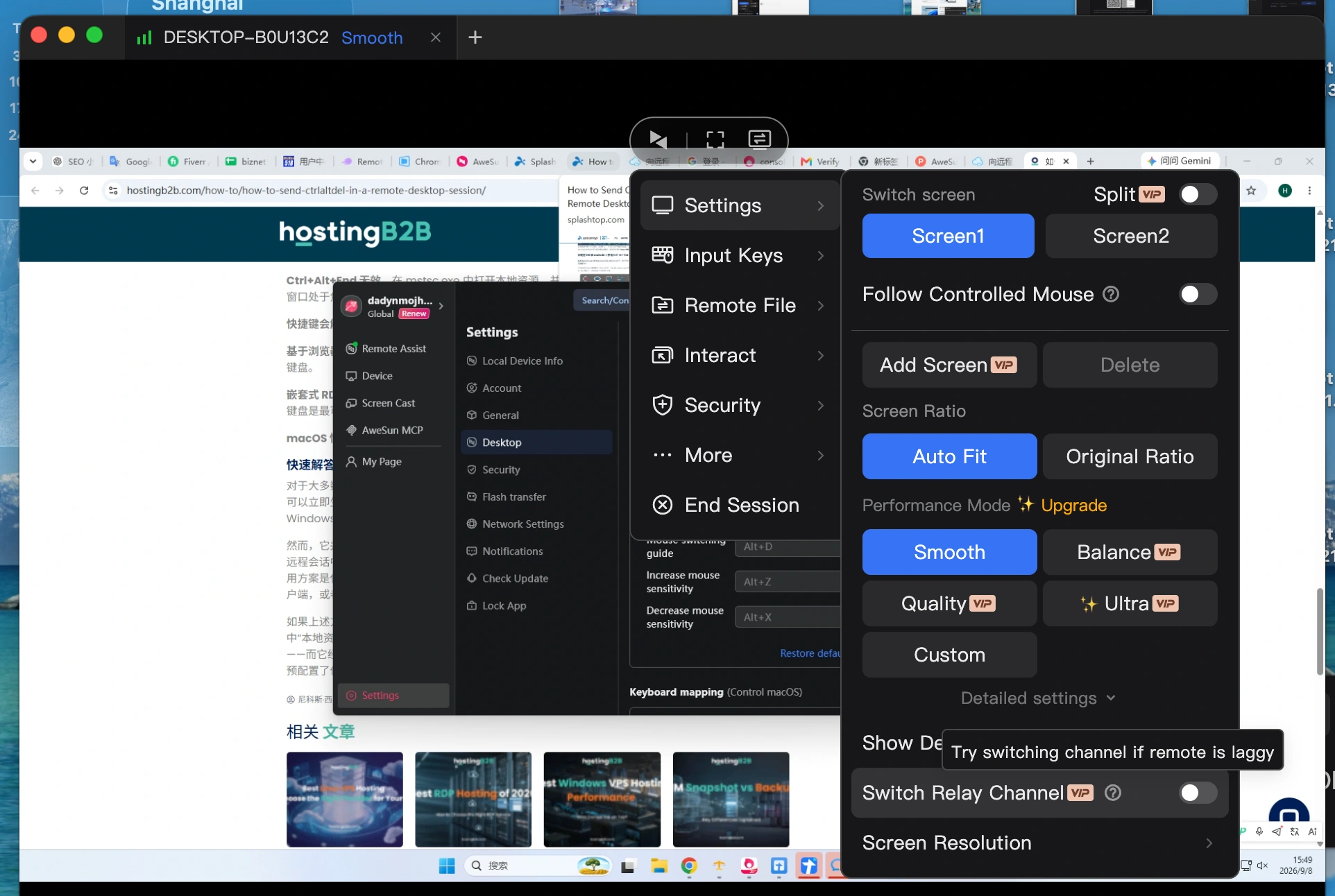Expand the Remote File submenu

point(740,305)
